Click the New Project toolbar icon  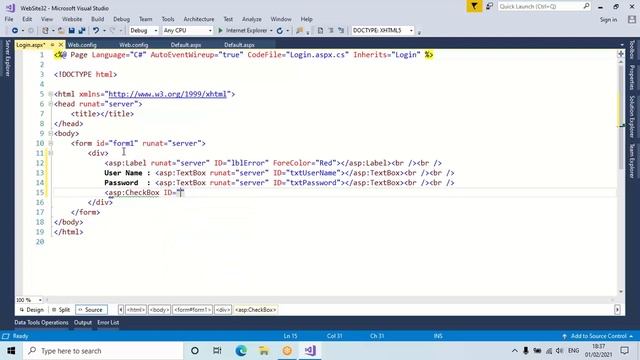pos(45,31)
